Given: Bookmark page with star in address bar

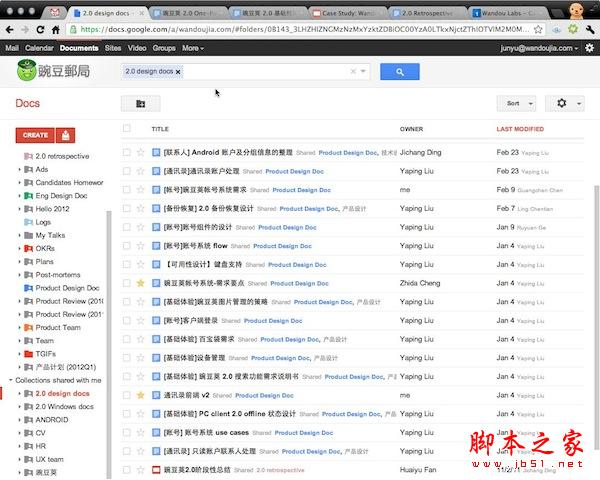Looking at the screenshot, I should coord(538,29).
